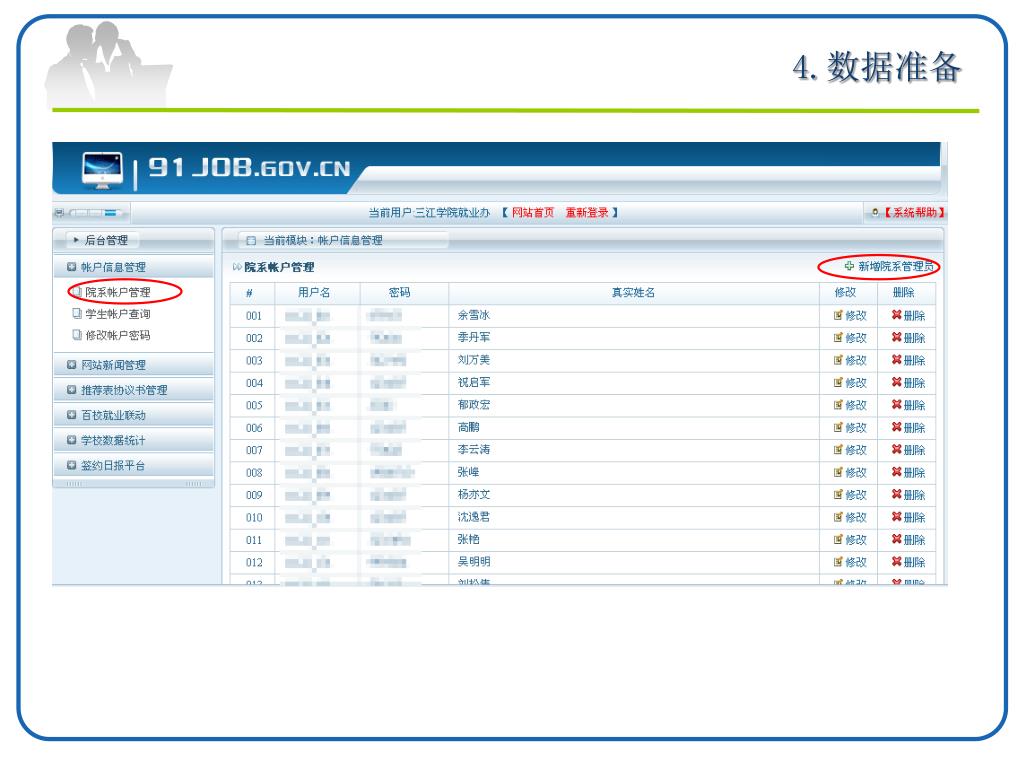Click the 重新登录 link

click(x=587, y=213)
